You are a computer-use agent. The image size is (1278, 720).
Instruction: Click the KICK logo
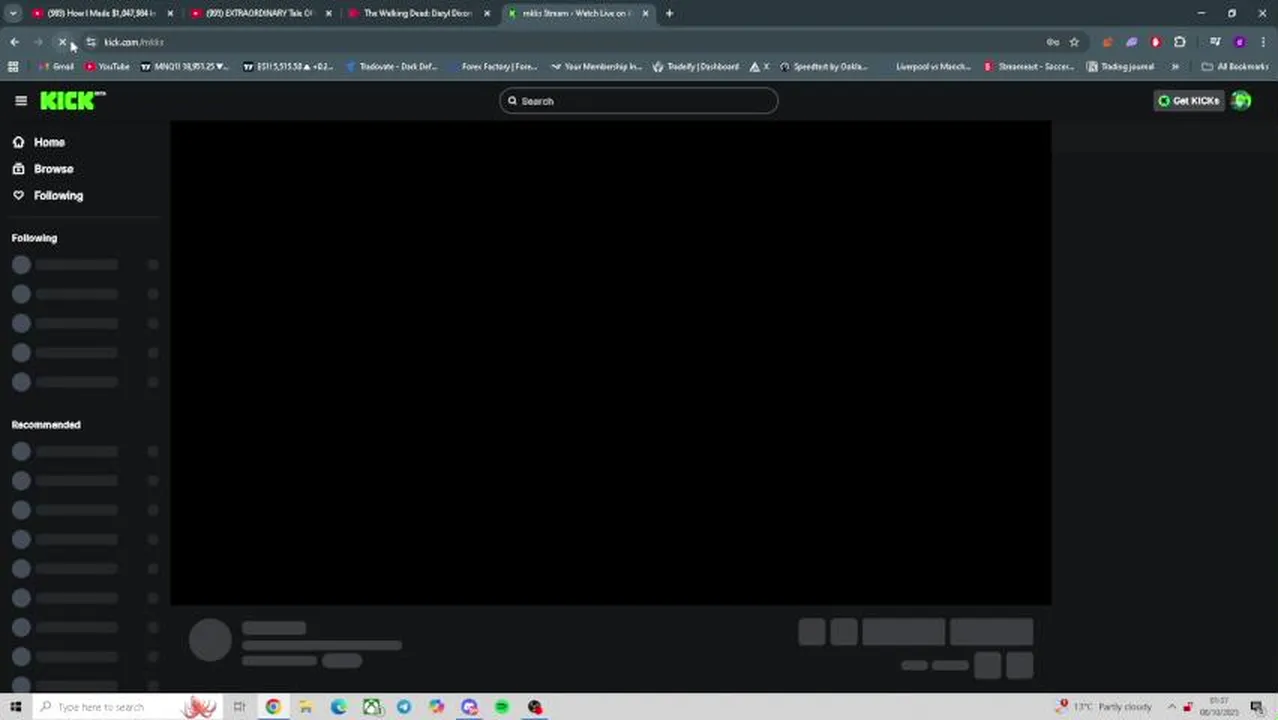pyautogui.click(x=72, y=100)
